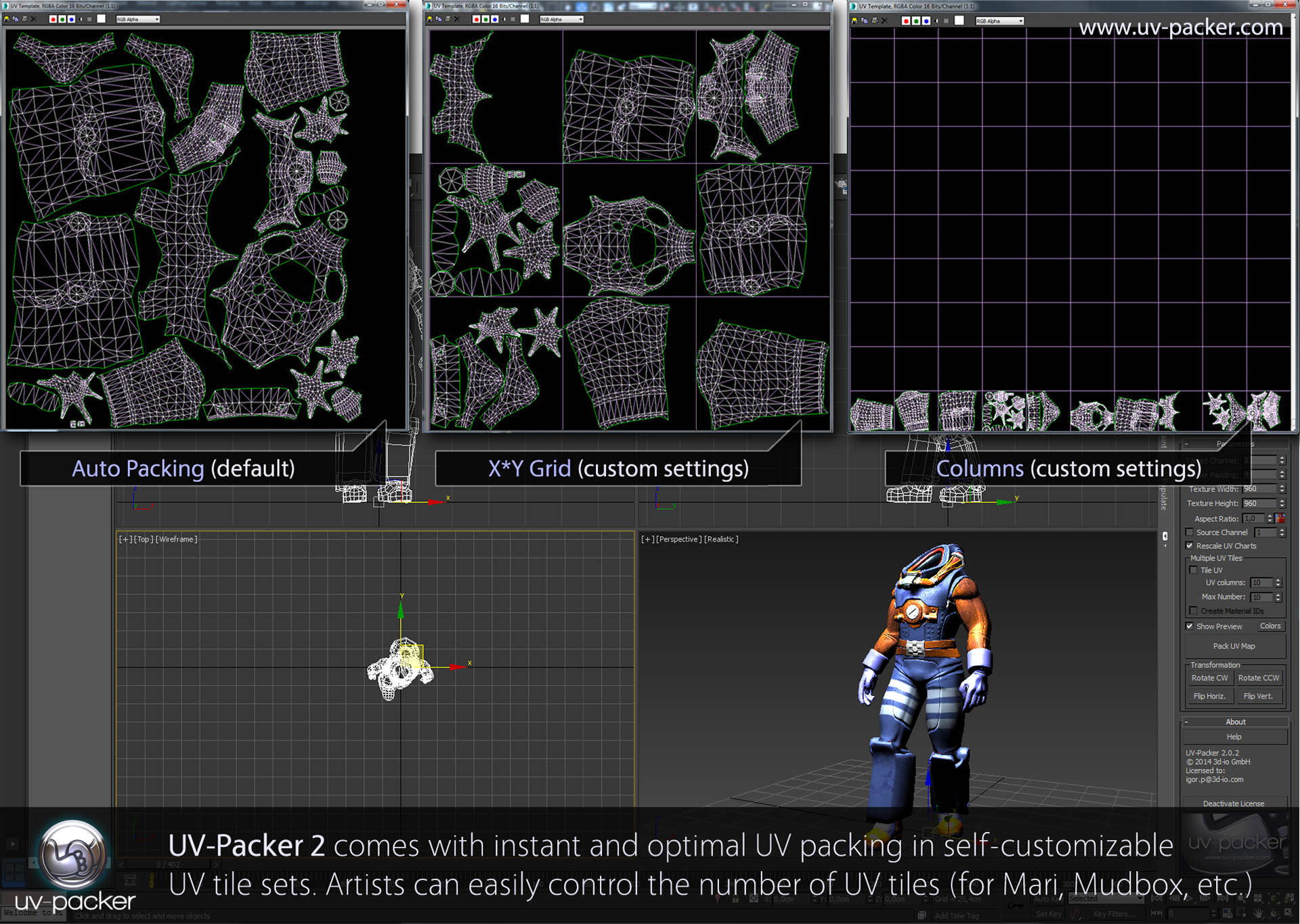Open [Wireframe] viewport shading menu

[177, 540]
